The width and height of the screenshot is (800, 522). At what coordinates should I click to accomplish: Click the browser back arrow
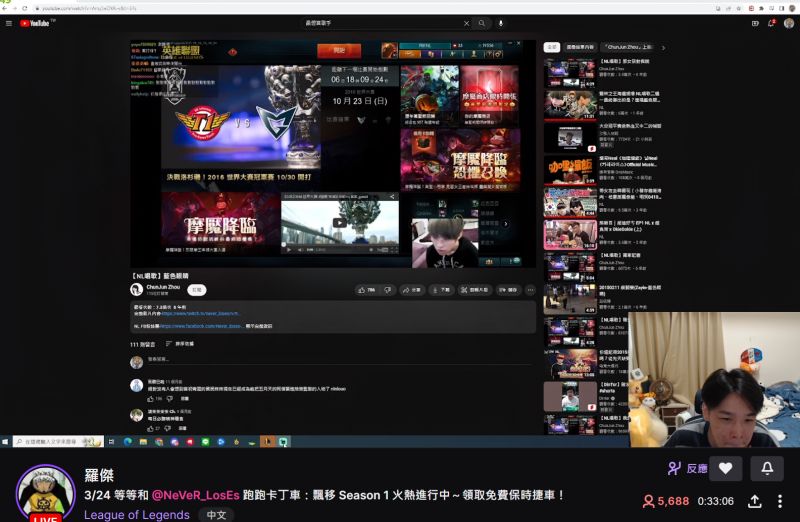[5, 9]
